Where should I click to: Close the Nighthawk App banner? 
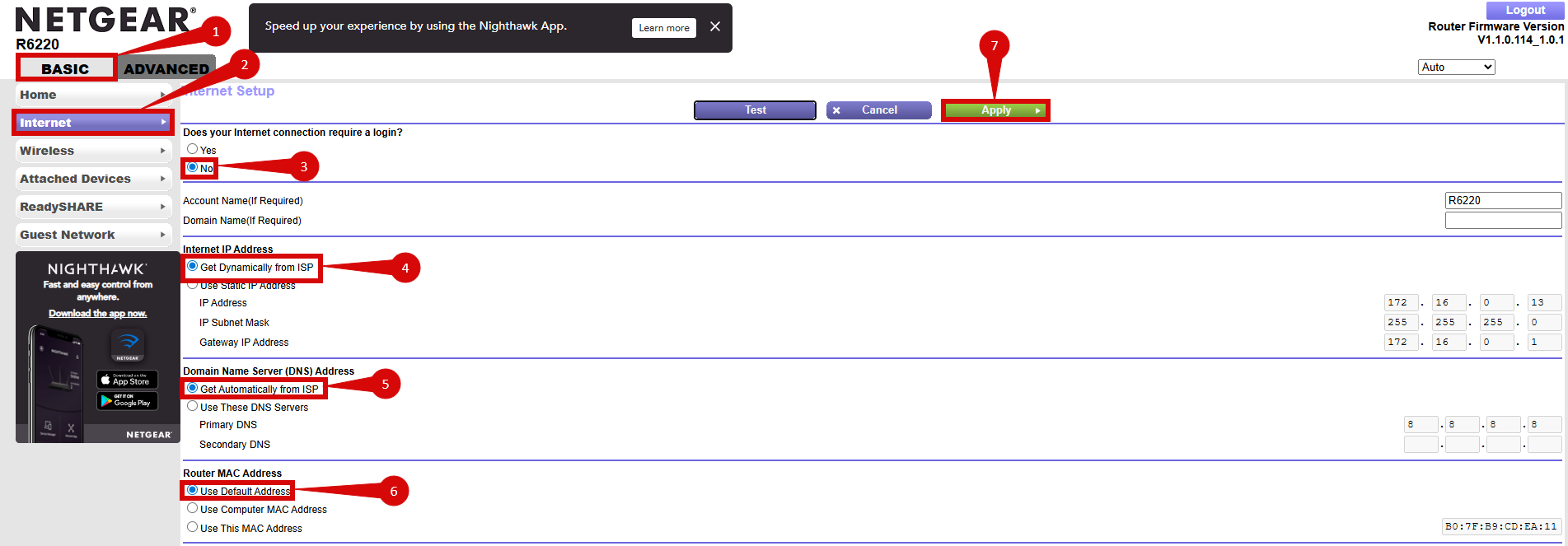[x=715, y=26]
